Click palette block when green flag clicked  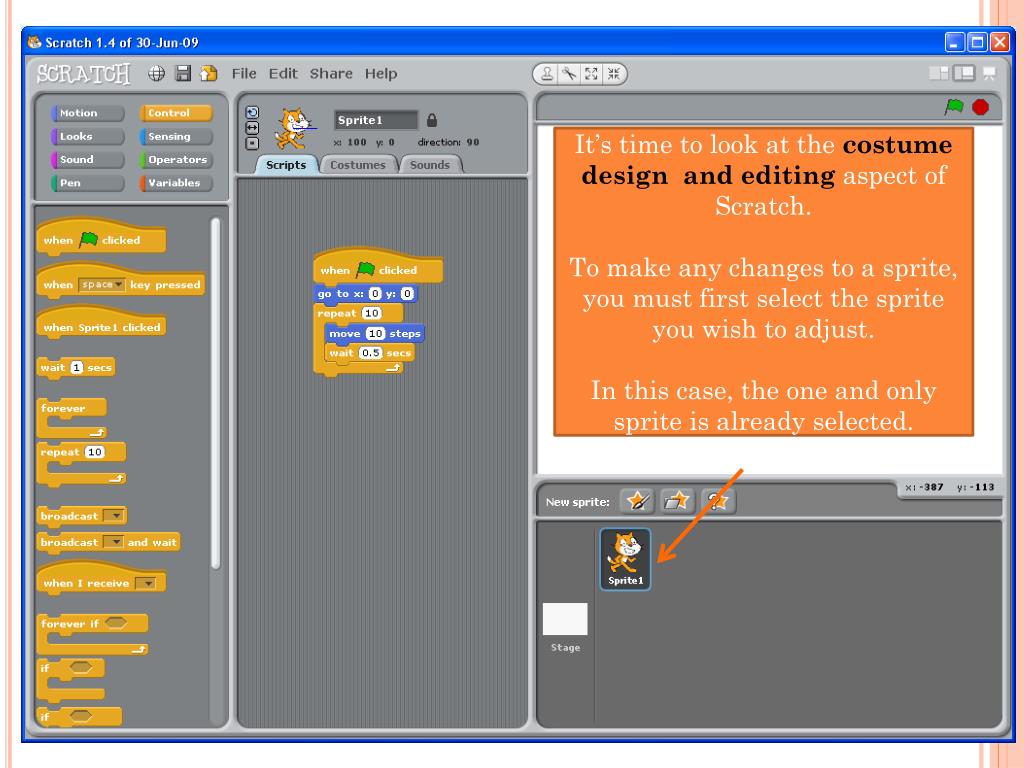(101, 236)
